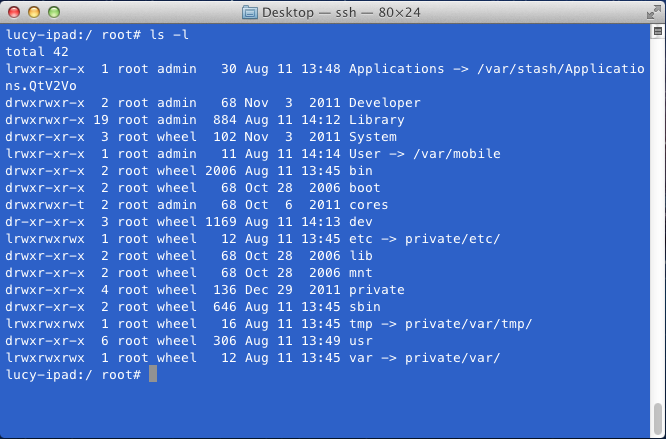
Task: Click the size '646' in sbin row
Action: coord(225,307)
